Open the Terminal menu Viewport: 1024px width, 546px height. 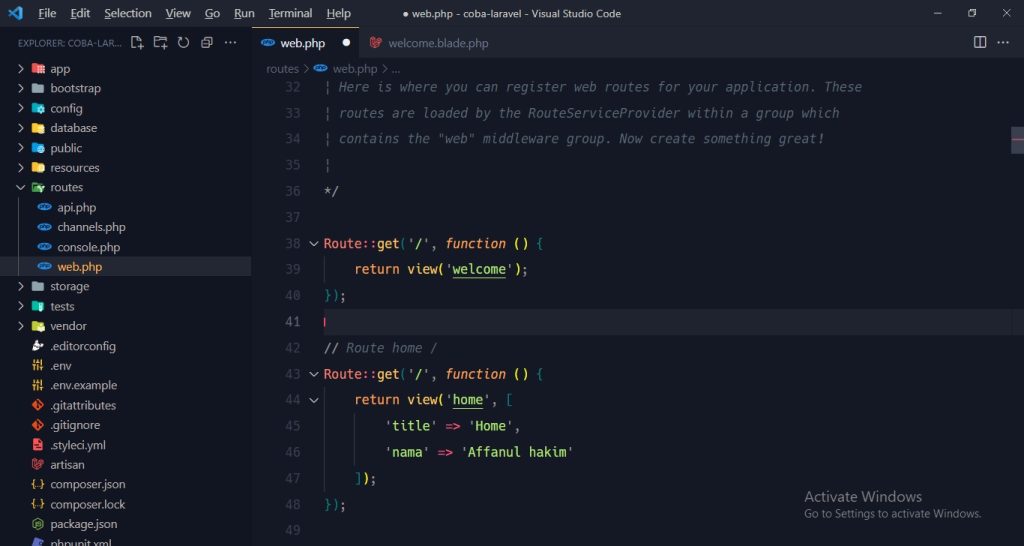pyautogui.click(x=290, y=14)
